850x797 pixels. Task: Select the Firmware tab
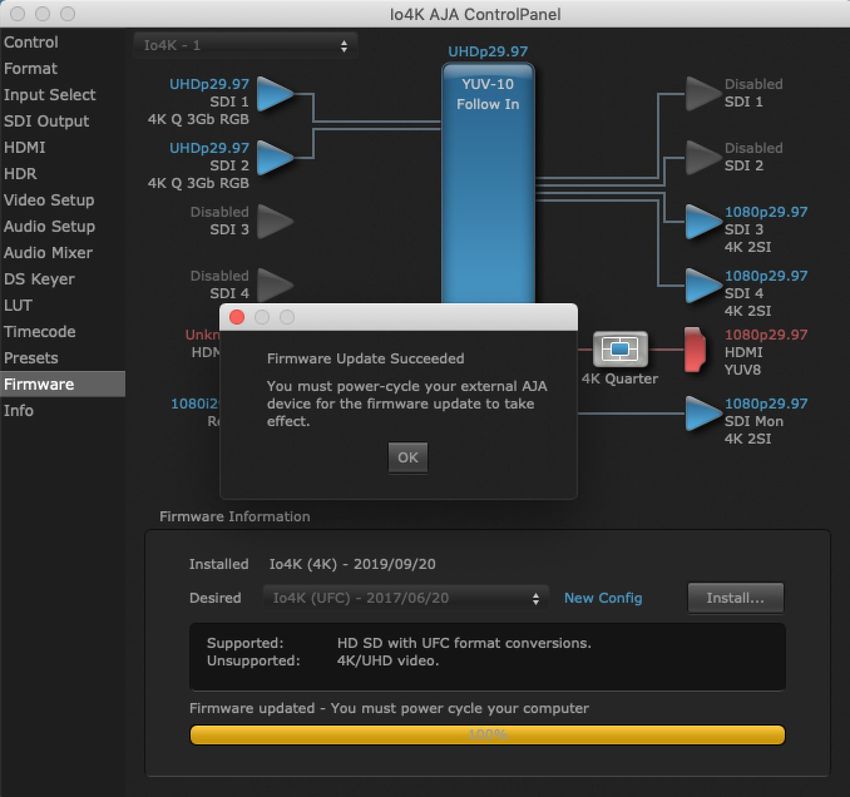click(x=62, y=384)
